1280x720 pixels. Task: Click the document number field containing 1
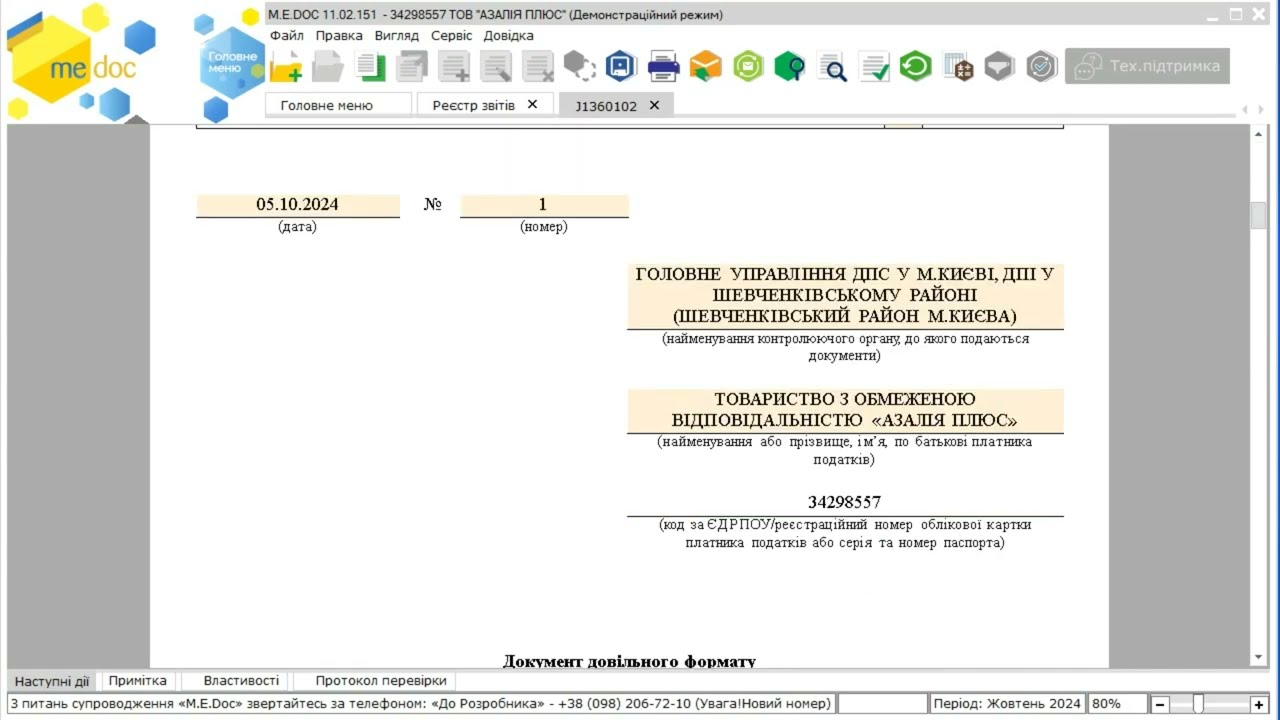tap(544, 205)
